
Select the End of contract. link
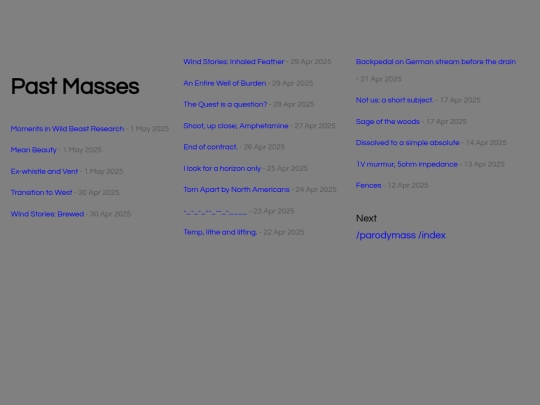[x=210, y=147]
